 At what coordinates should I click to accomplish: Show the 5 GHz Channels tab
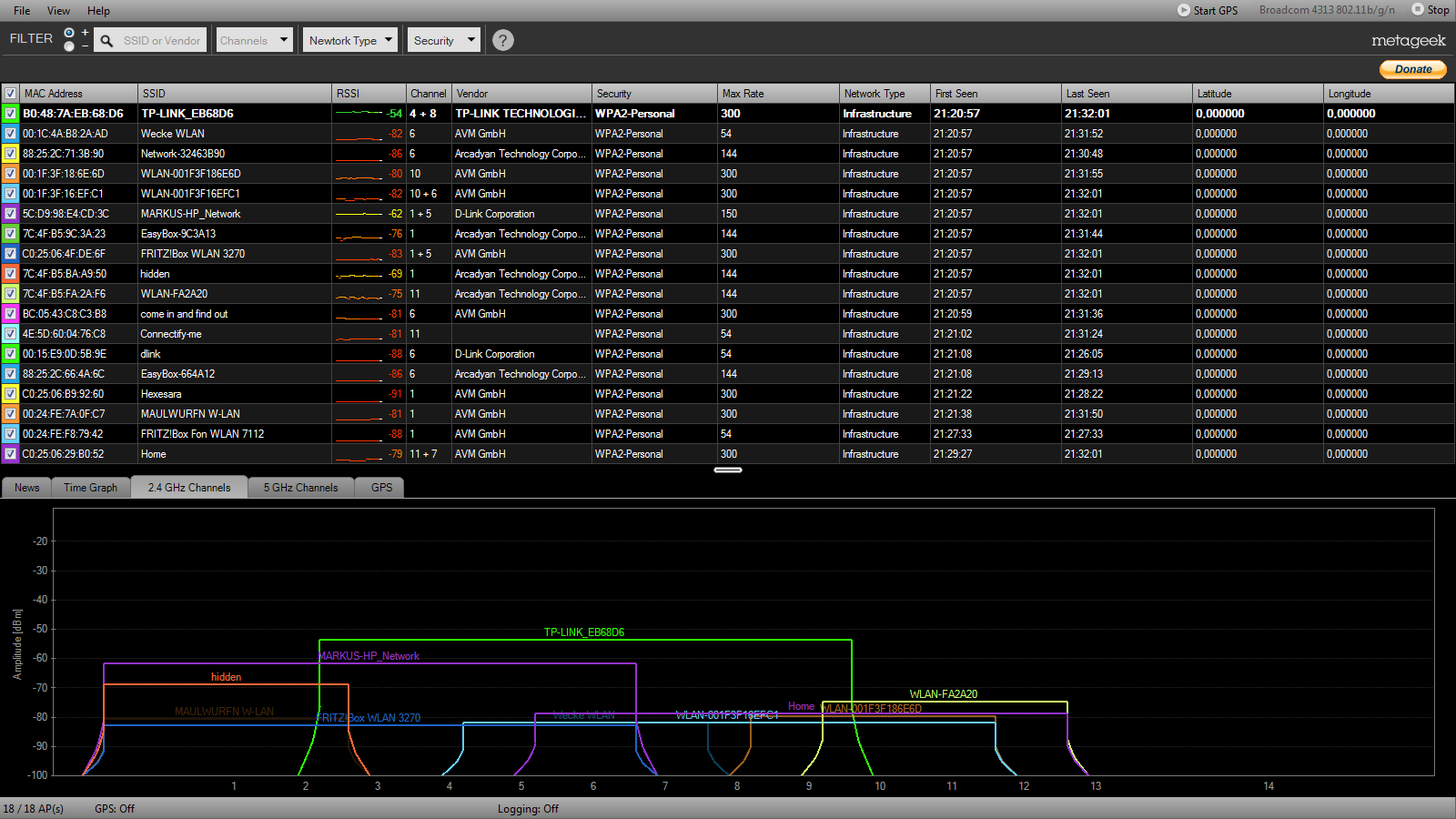[301, 488]
